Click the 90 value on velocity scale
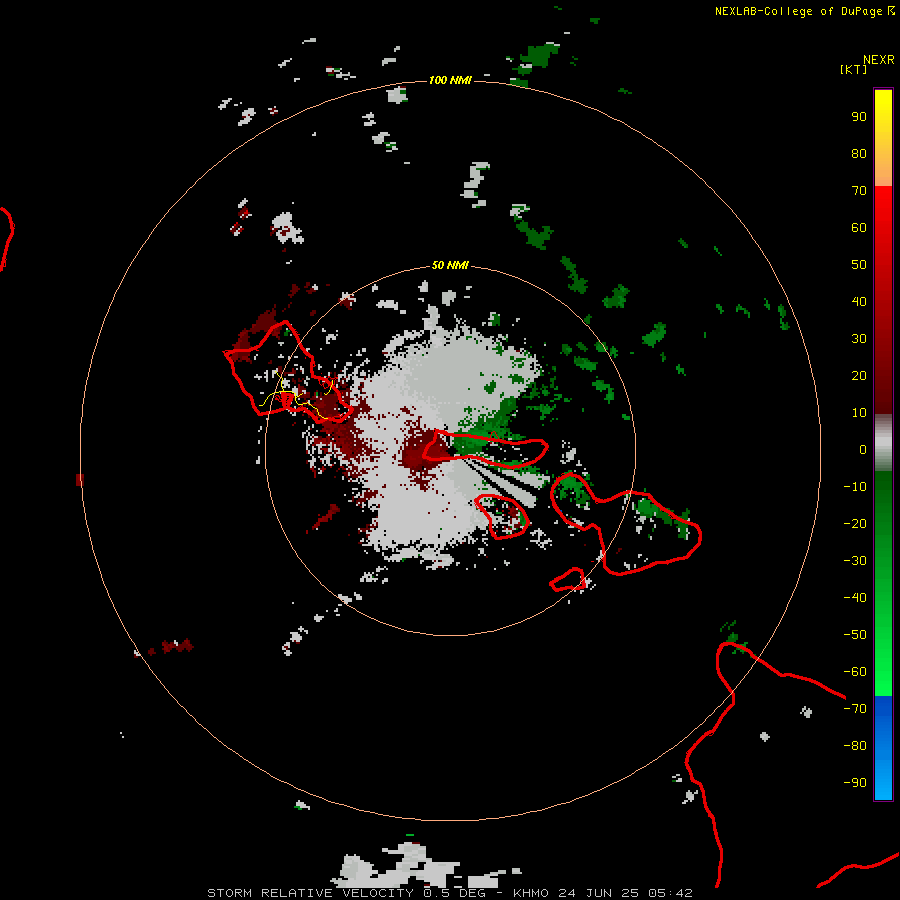This screenshot has width=900, height=900. click(859, 117)
